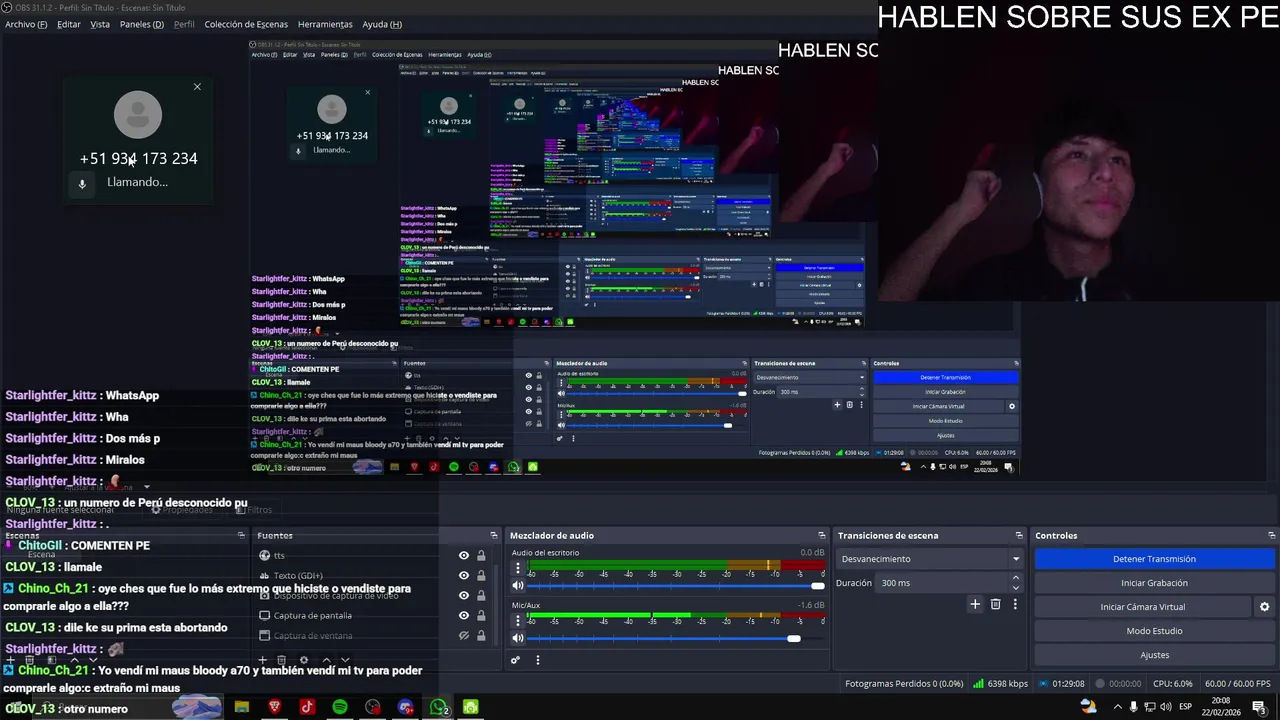Add a transition with the plus button

tap(975, 604)
